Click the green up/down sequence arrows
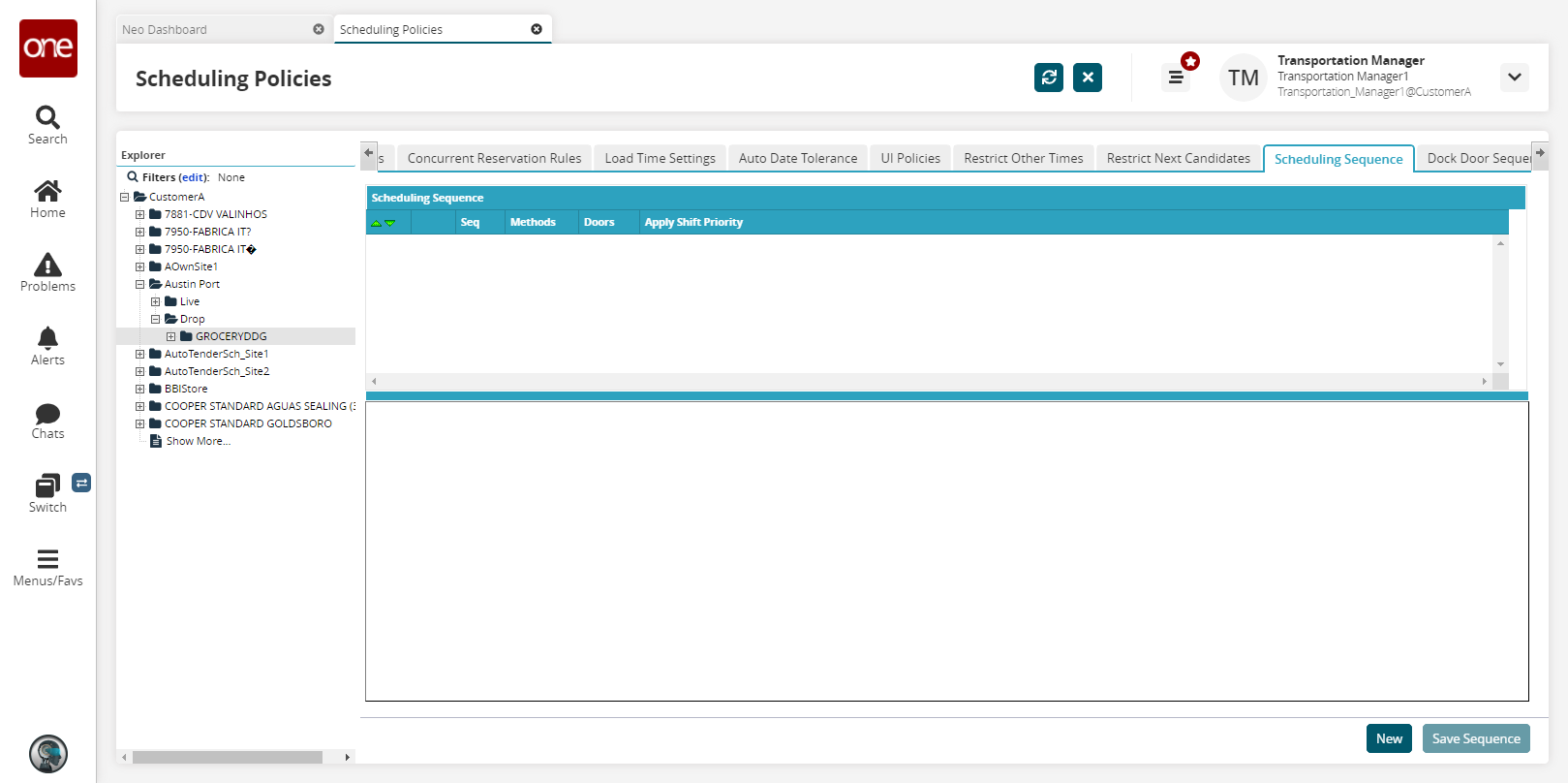The image size is (1568, 783). click(384, 223)
